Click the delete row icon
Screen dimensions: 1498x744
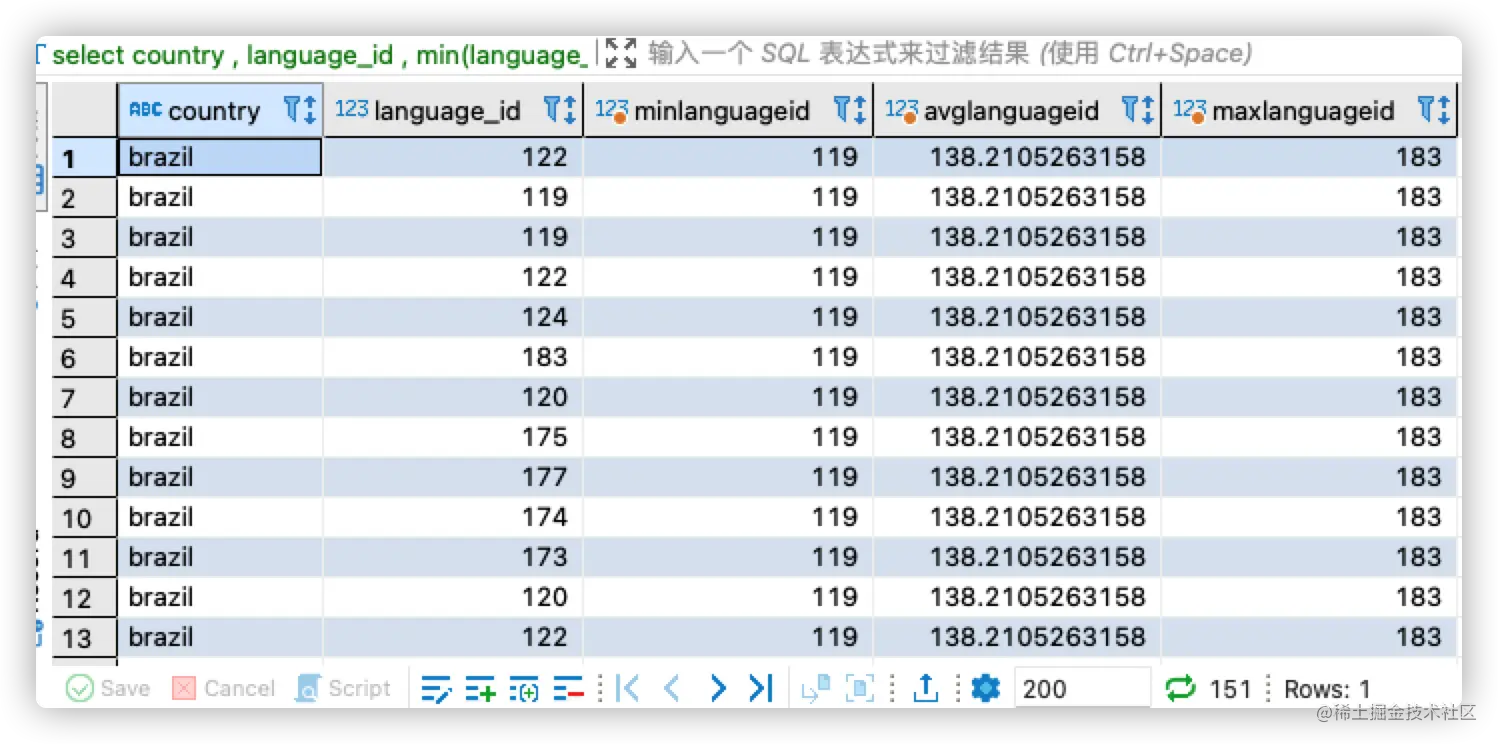(x=568, y=688)
